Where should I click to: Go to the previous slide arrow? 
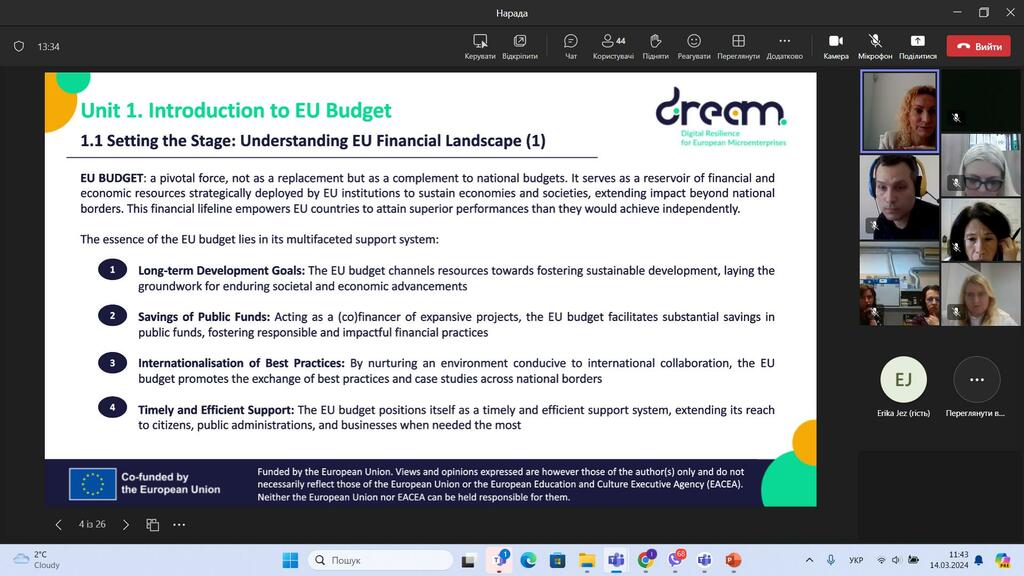[58, 525]
